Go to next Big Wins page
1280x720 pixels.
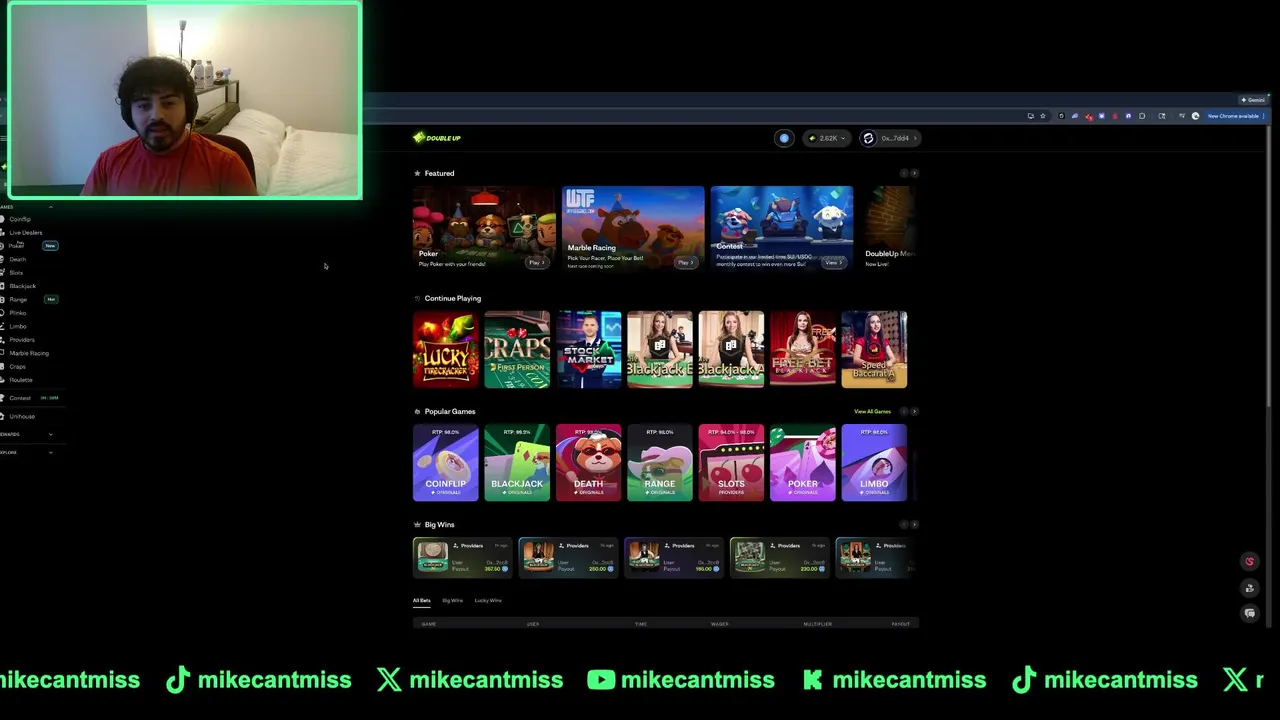coord(914,524)
